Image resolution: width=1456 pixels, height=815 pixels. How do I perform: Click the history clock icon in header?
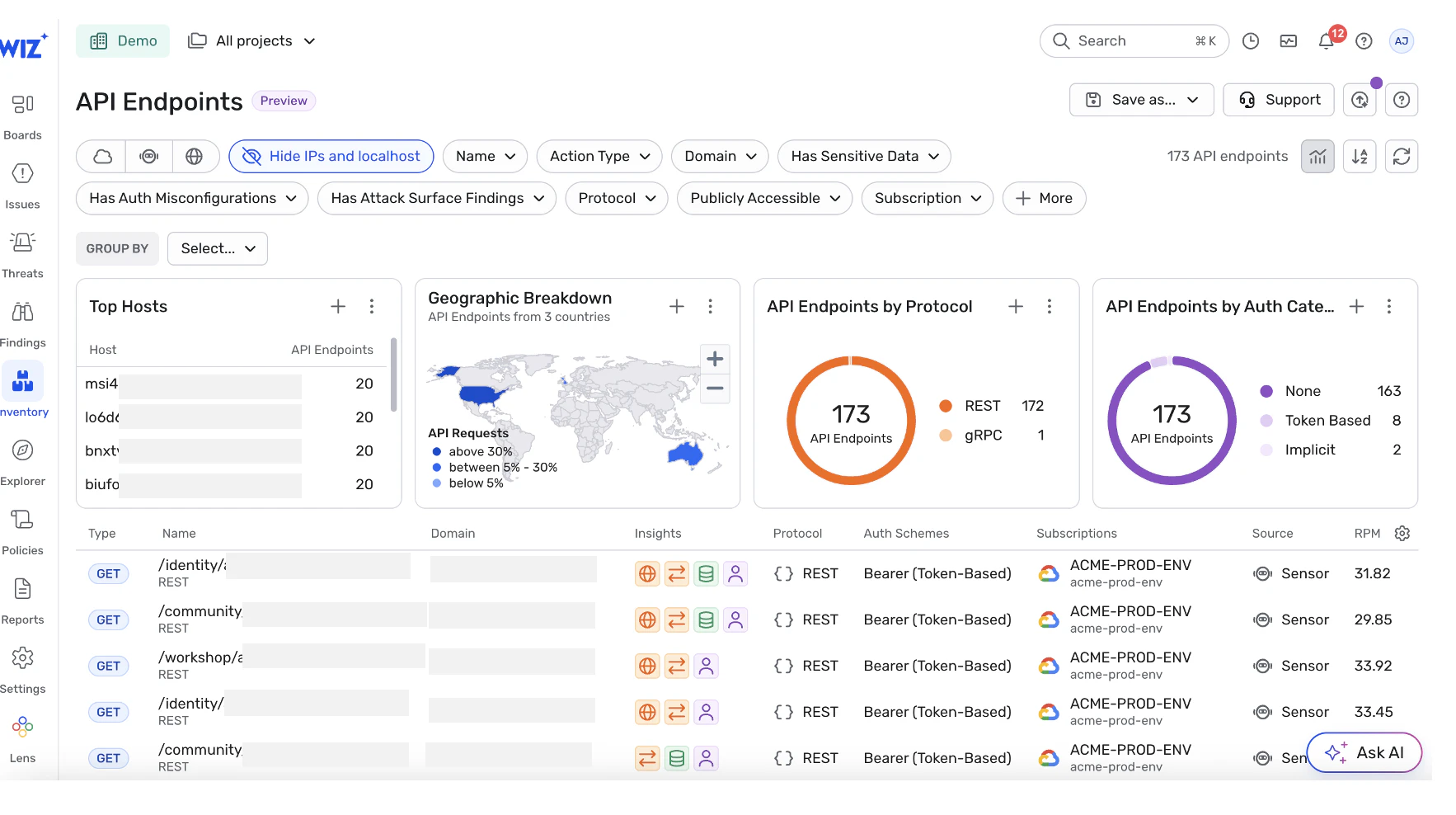1251,41
